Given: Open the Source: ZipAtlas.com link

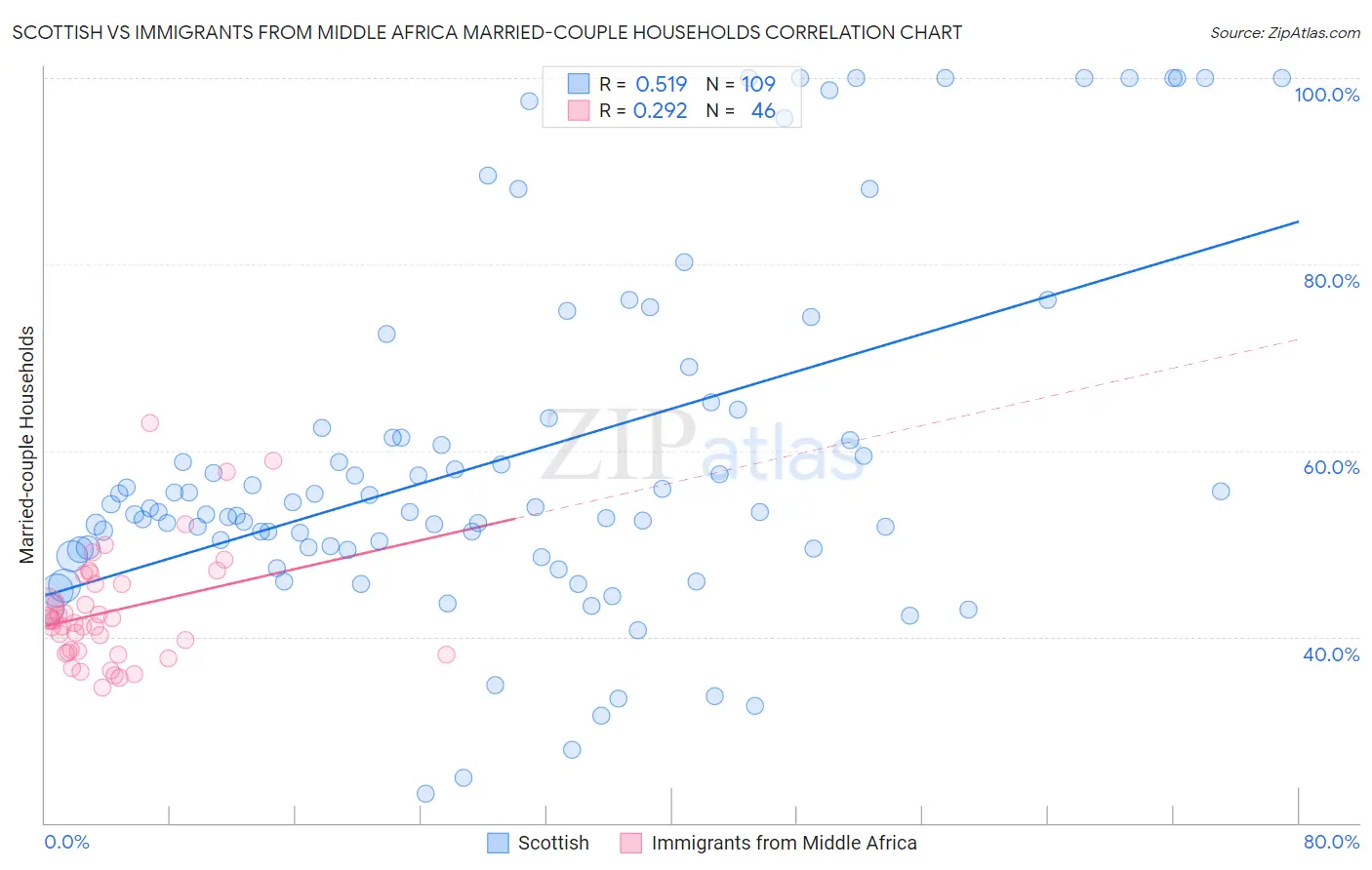Looking at the screenshot, I should [x=1284, y=33].
